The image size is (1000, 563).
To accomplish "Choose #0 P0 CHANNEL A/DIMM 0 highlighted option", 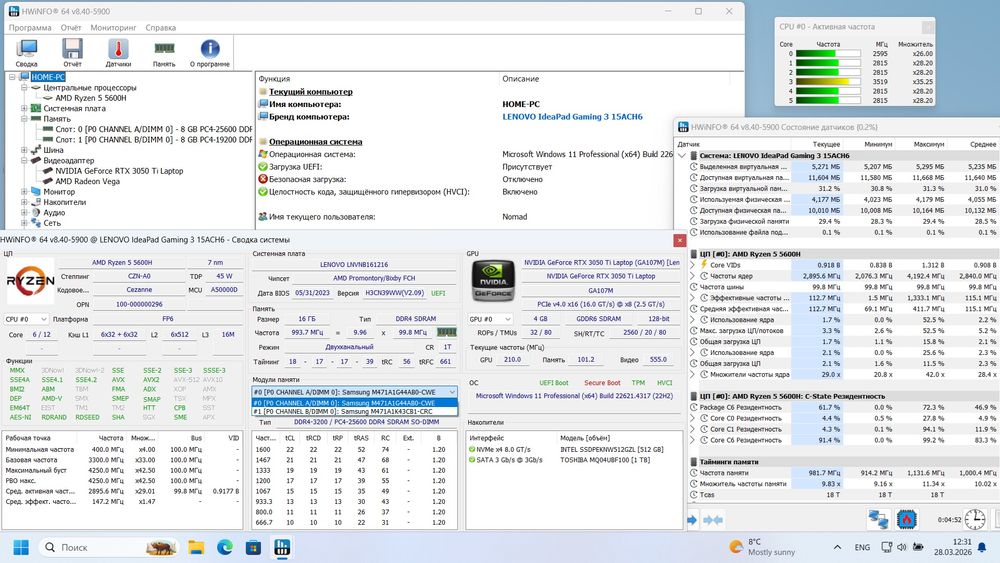I will (x=355, y=403).
